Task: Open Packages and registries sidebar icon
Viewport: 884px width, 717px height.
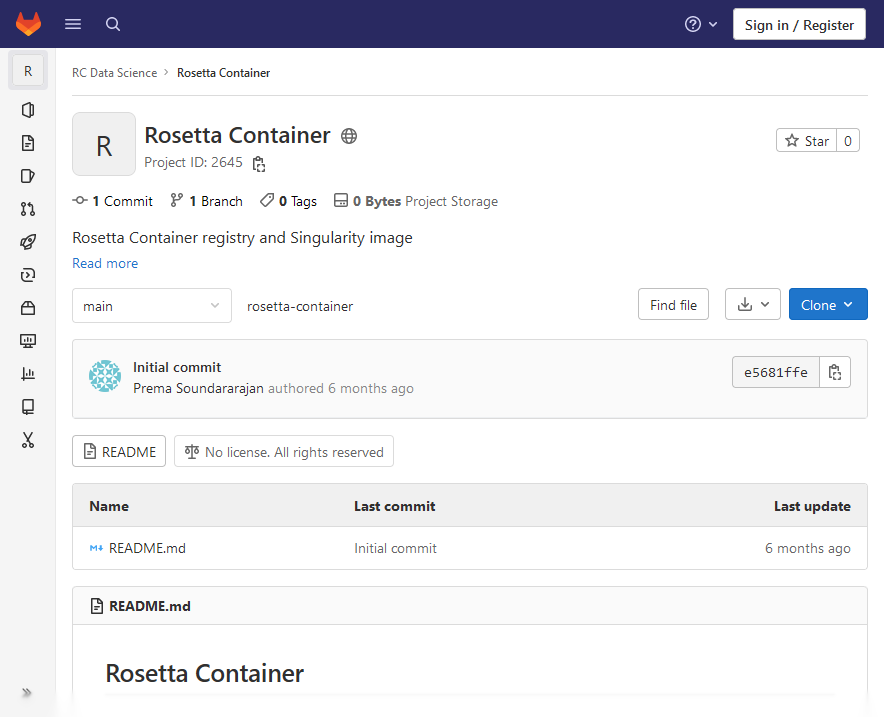Action: coord(28,308)
